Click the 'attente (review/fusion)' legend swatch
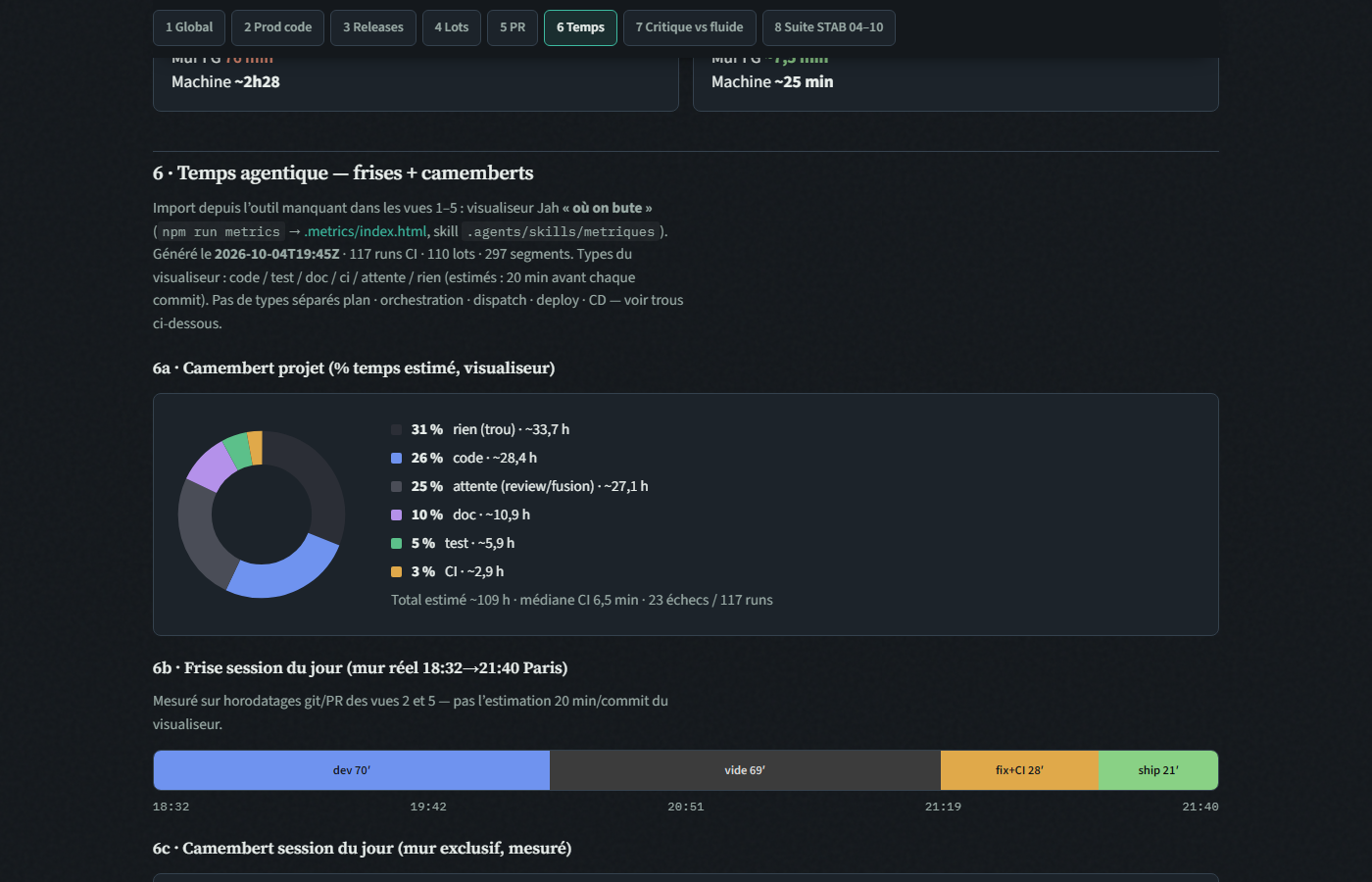Viewport: 1372px width, 882px height. coord(396,486)
